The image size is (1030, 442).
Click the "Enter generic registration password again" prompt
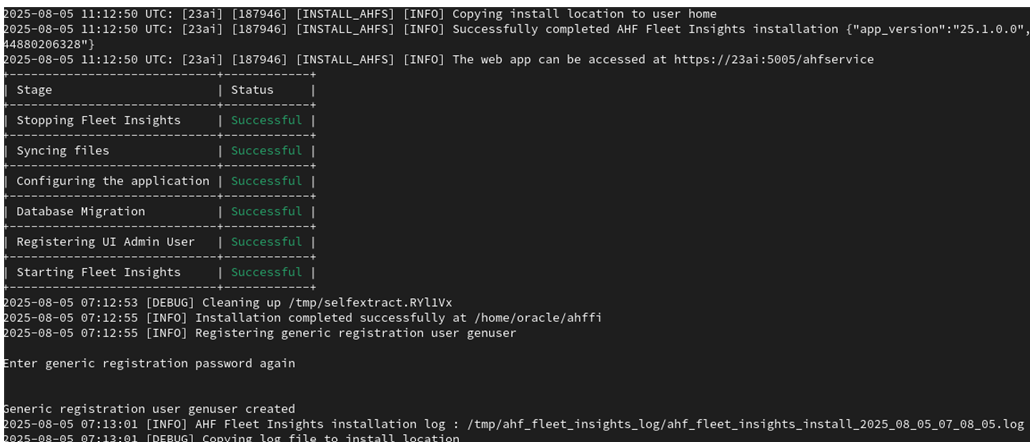[x=149, y=363]
